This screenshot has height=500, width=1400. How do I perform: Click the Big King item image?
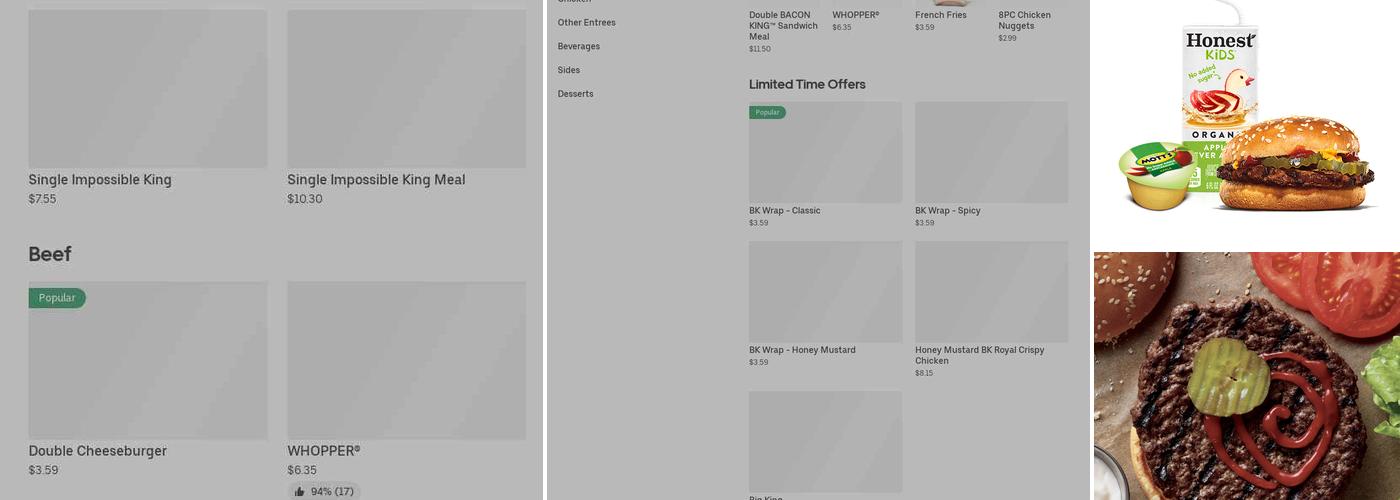(x=825, y=441)
